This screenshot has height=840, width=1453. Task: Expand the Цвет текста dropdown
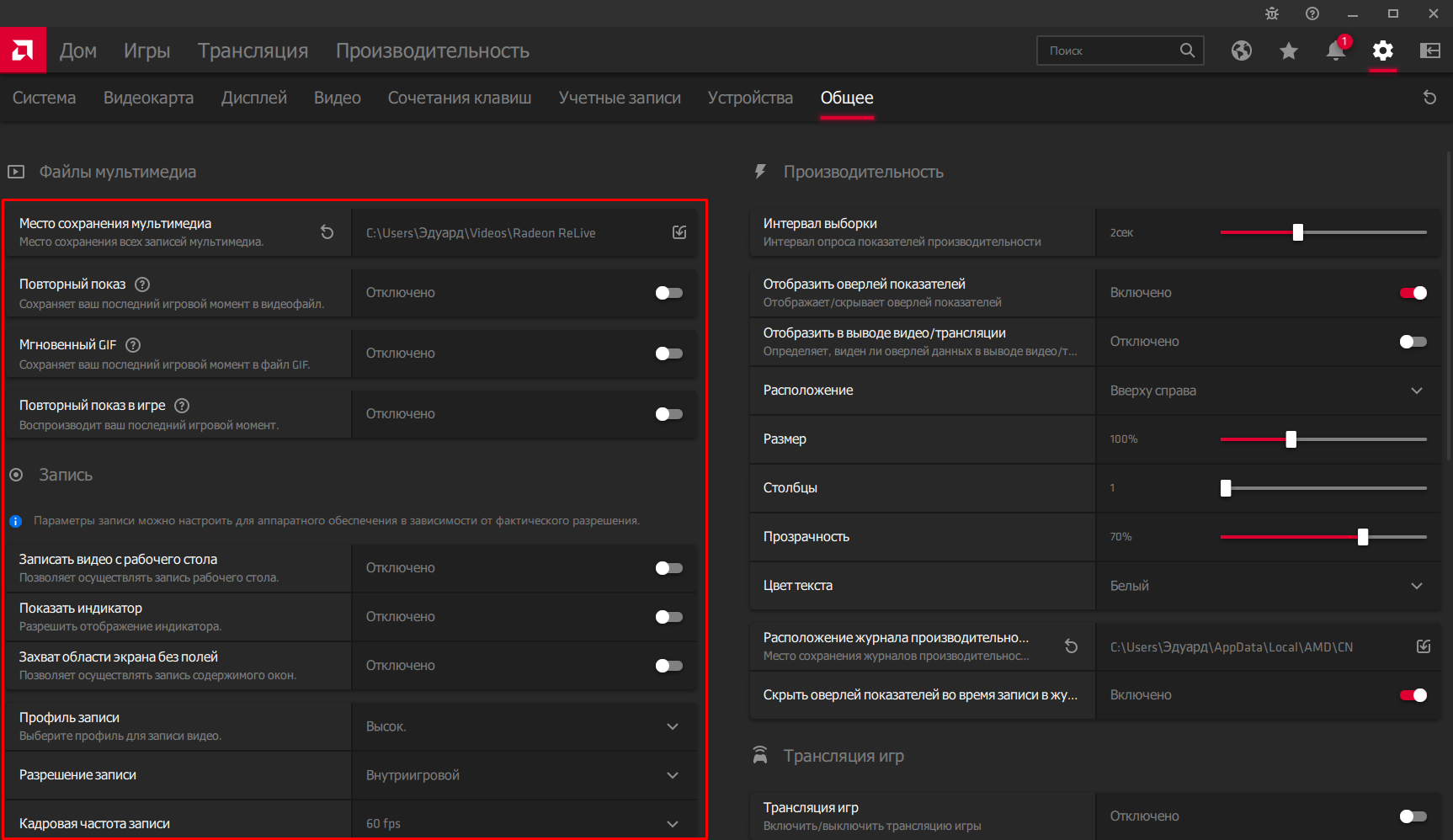coord(1416,586)
